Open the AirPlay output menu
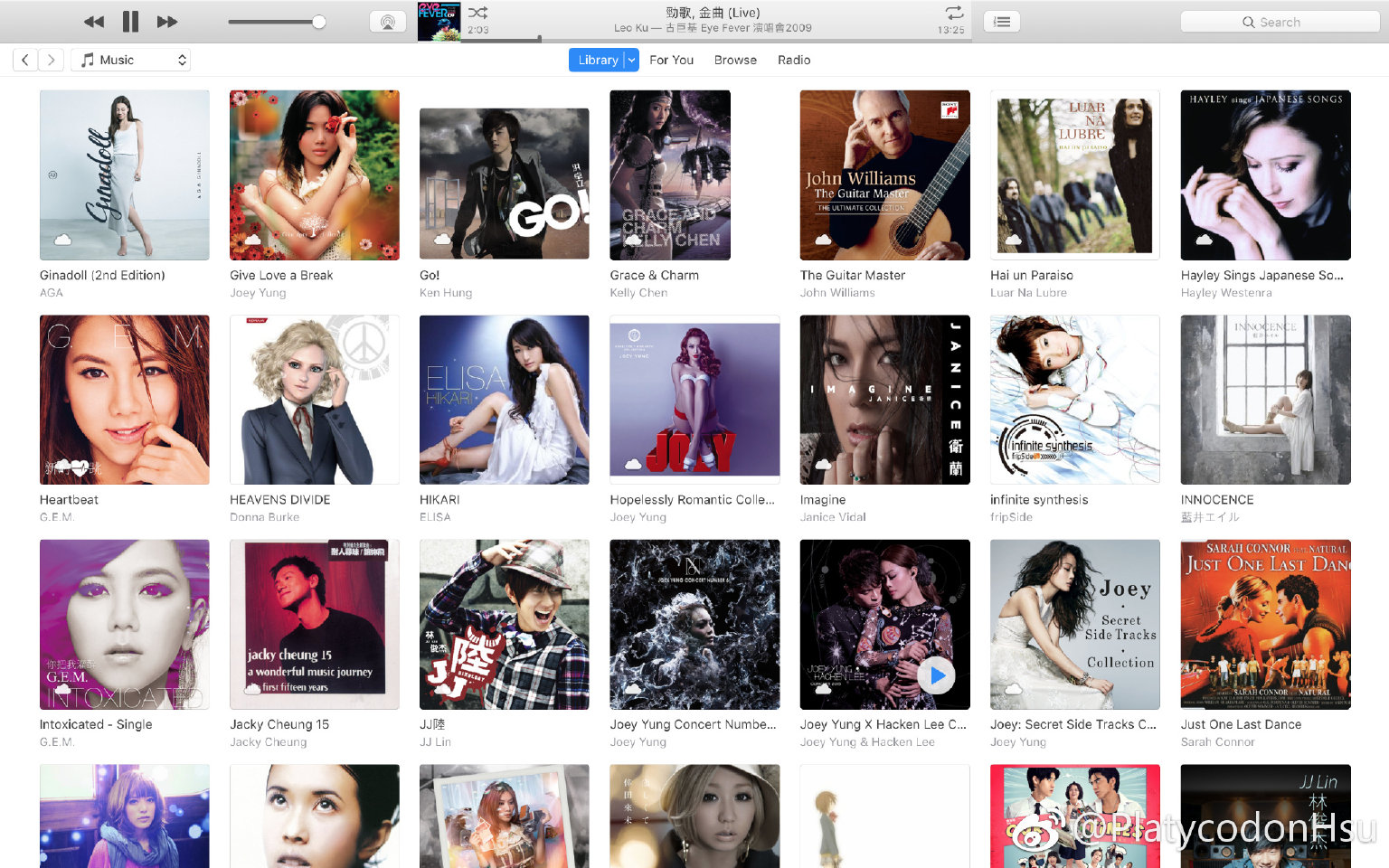Screen dimensions: 1389x868 coord(388,22)
